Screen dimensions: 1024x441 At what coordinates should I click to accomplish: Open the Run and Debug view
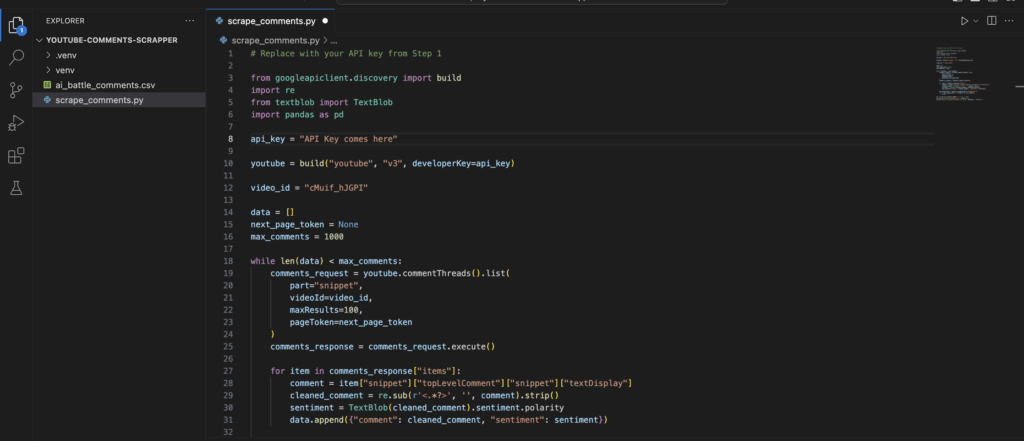pyautogui.click(x=16, y=123)
